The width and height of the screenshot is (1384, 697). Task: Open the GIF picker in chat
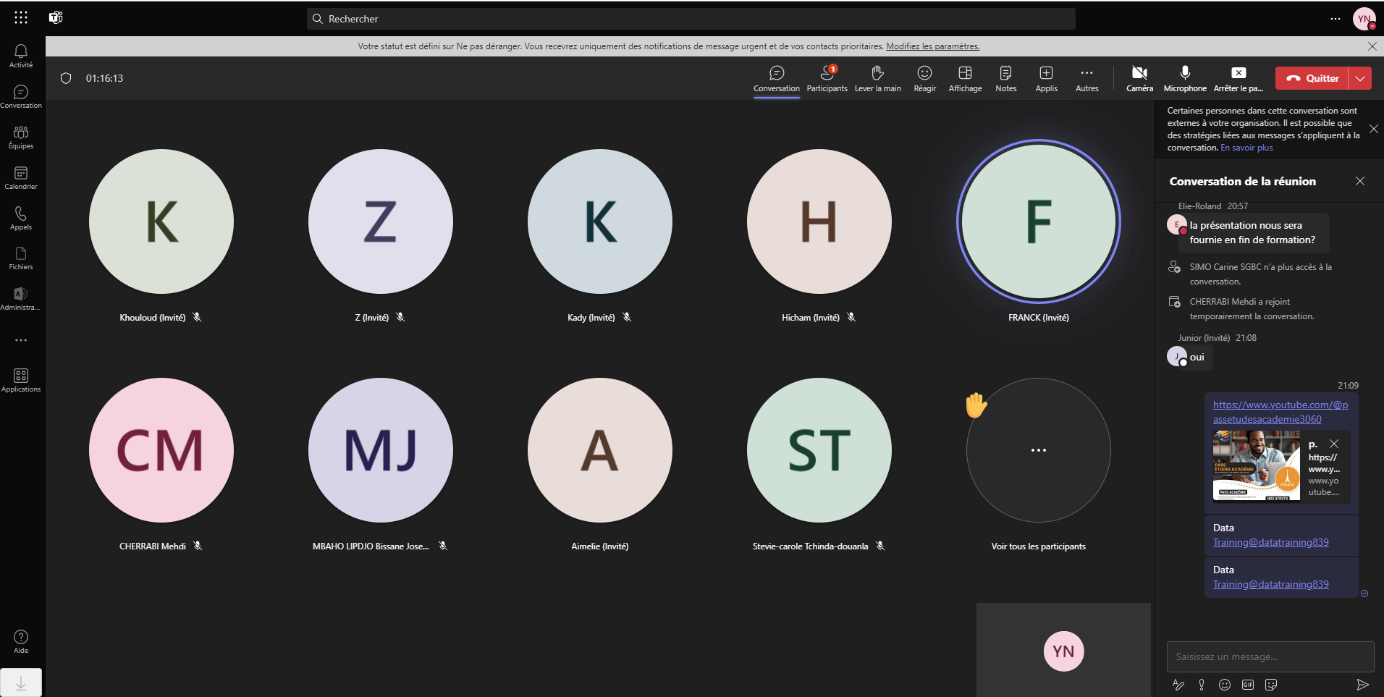point(1247,685)
